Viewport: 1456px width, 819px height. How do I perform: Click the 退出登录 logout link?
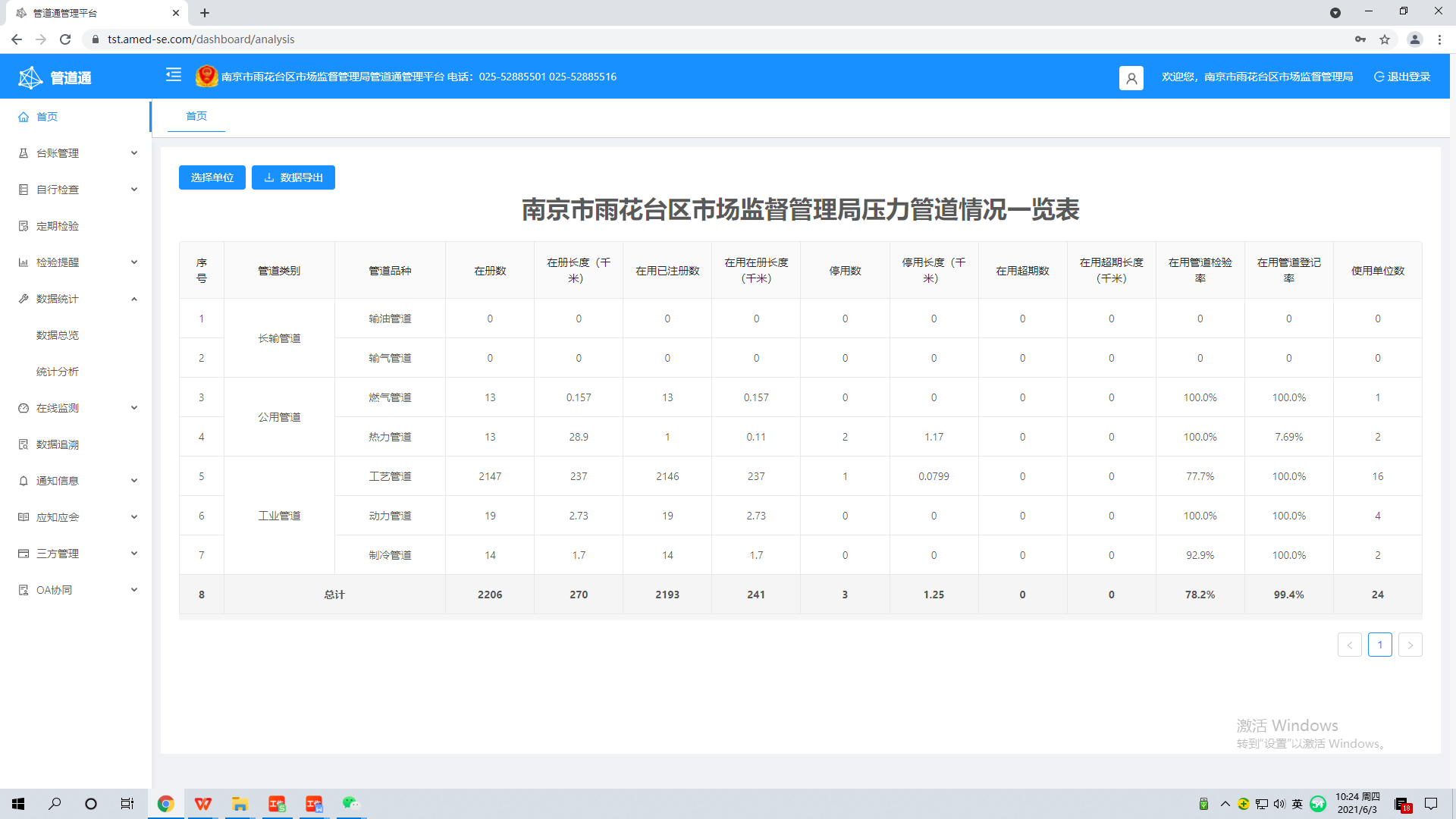(1402, 77)
